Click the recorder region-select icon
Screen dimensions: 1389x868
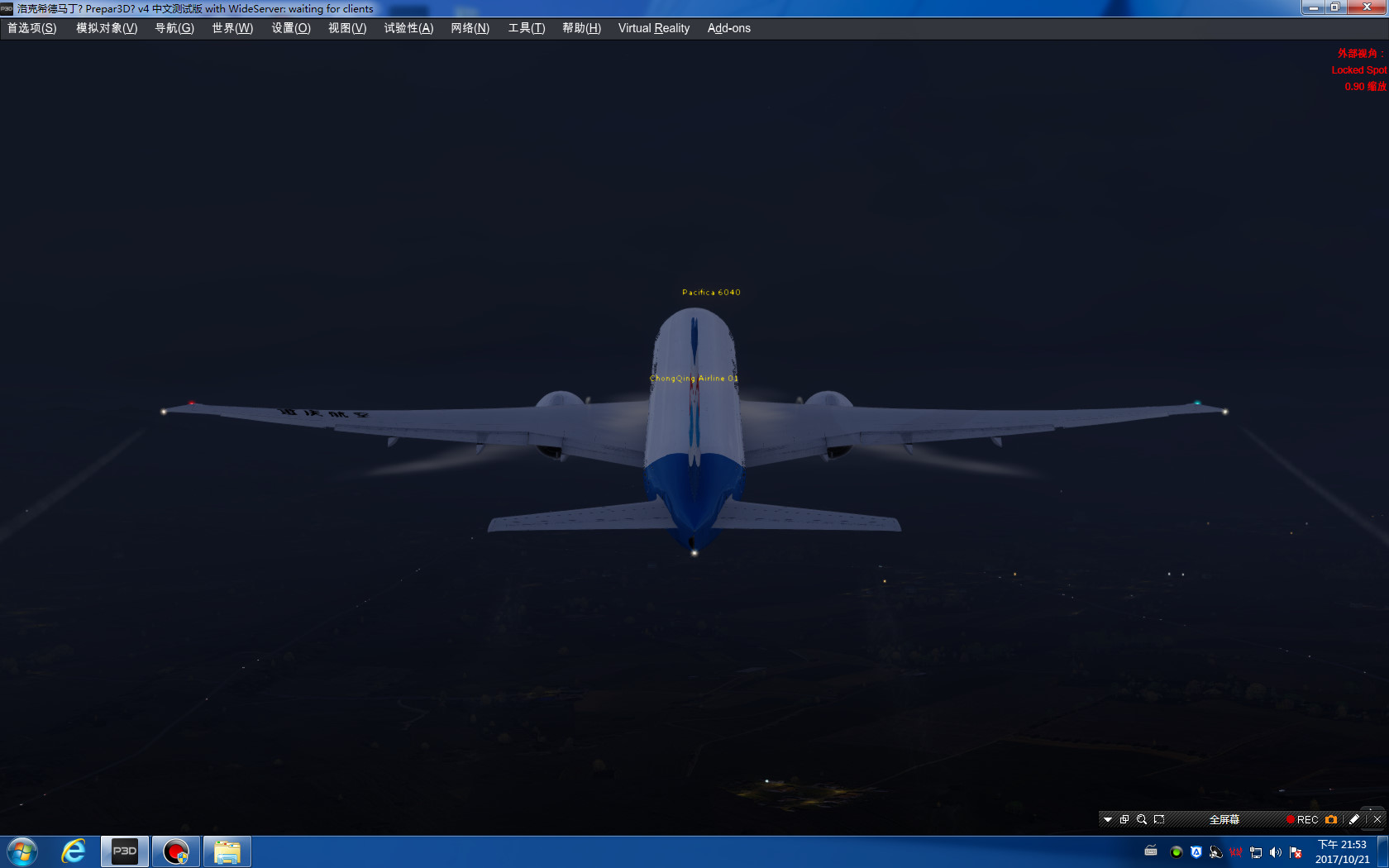1159,820
